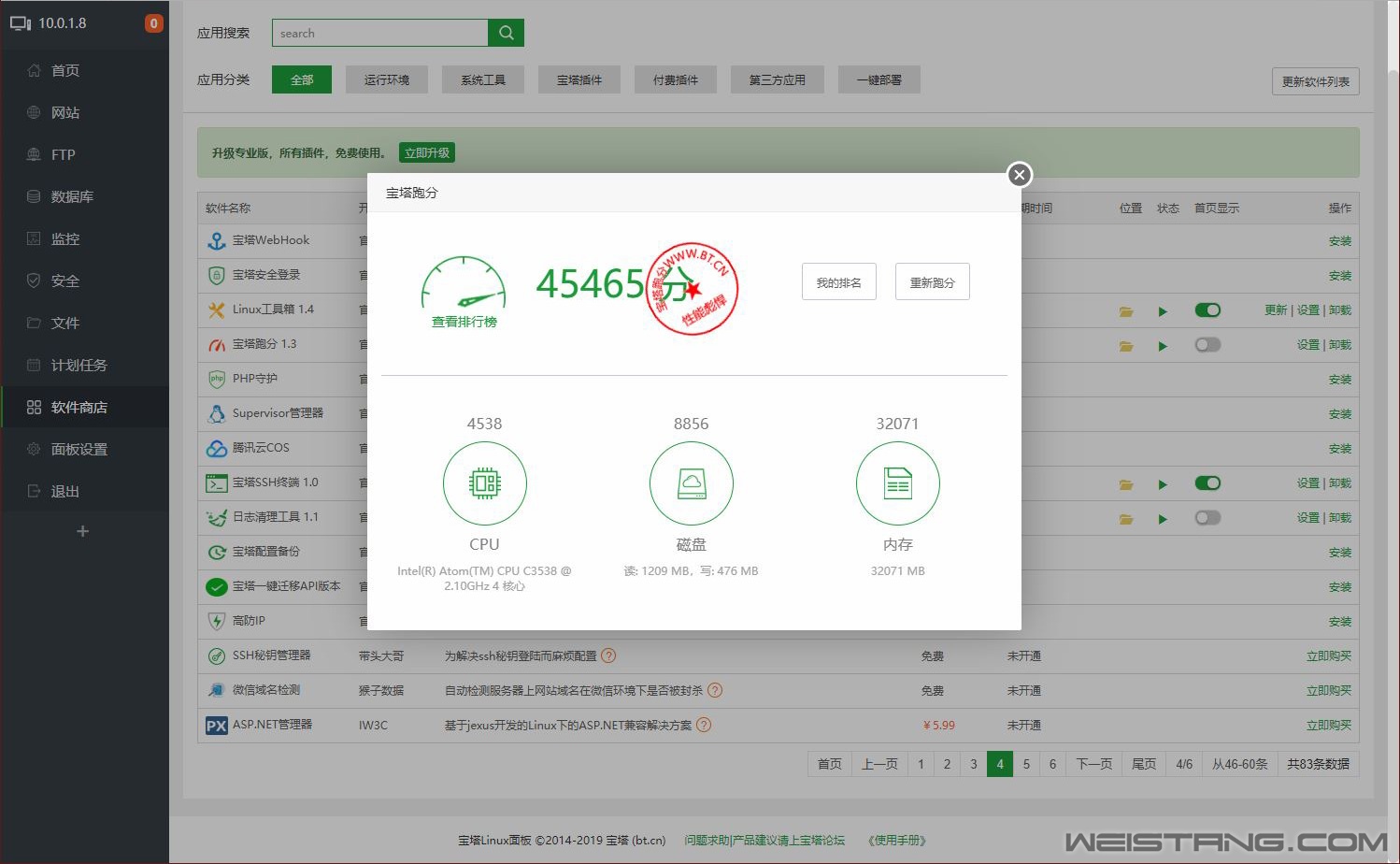Expand the + add menu in the sidebar
Image resolution: width=1400 pixels, height=864 pixels.
tap(82, 530)
